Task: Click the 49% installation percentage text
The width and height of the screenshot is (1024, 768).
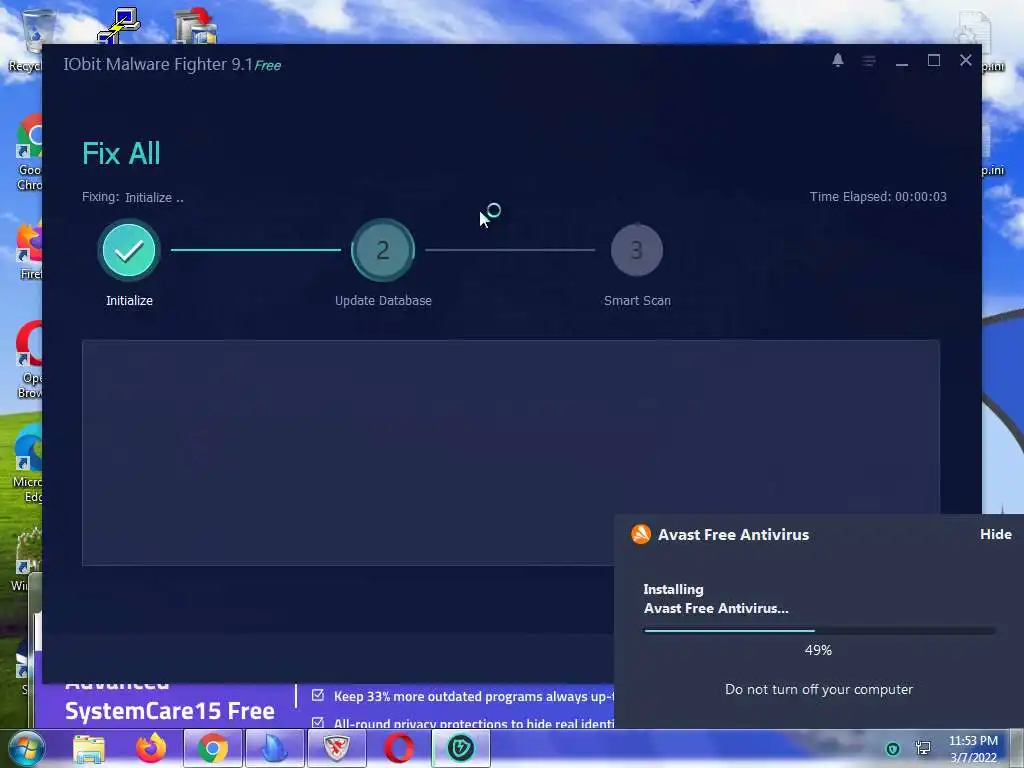Action: point(818,650)
